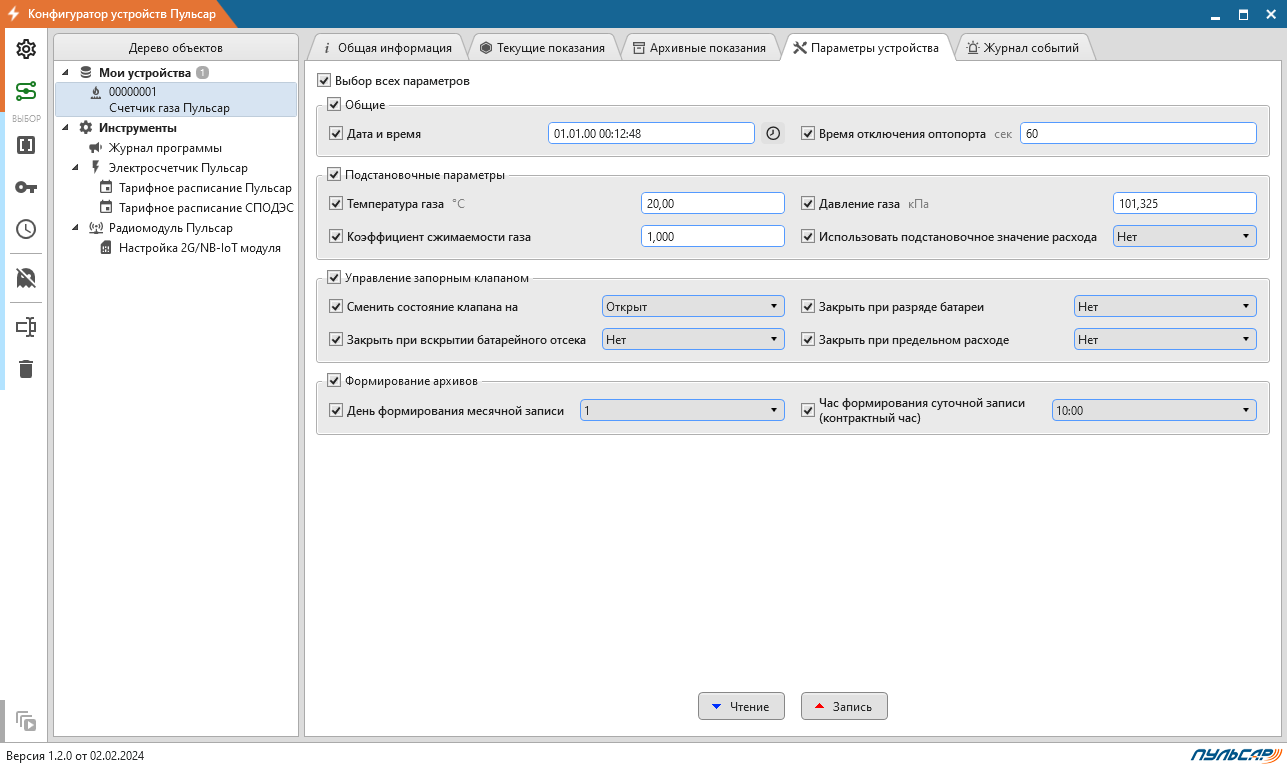The image size is (1287, 768).
Task: Switch to Общая информация tab
Action: click(386, 48)
